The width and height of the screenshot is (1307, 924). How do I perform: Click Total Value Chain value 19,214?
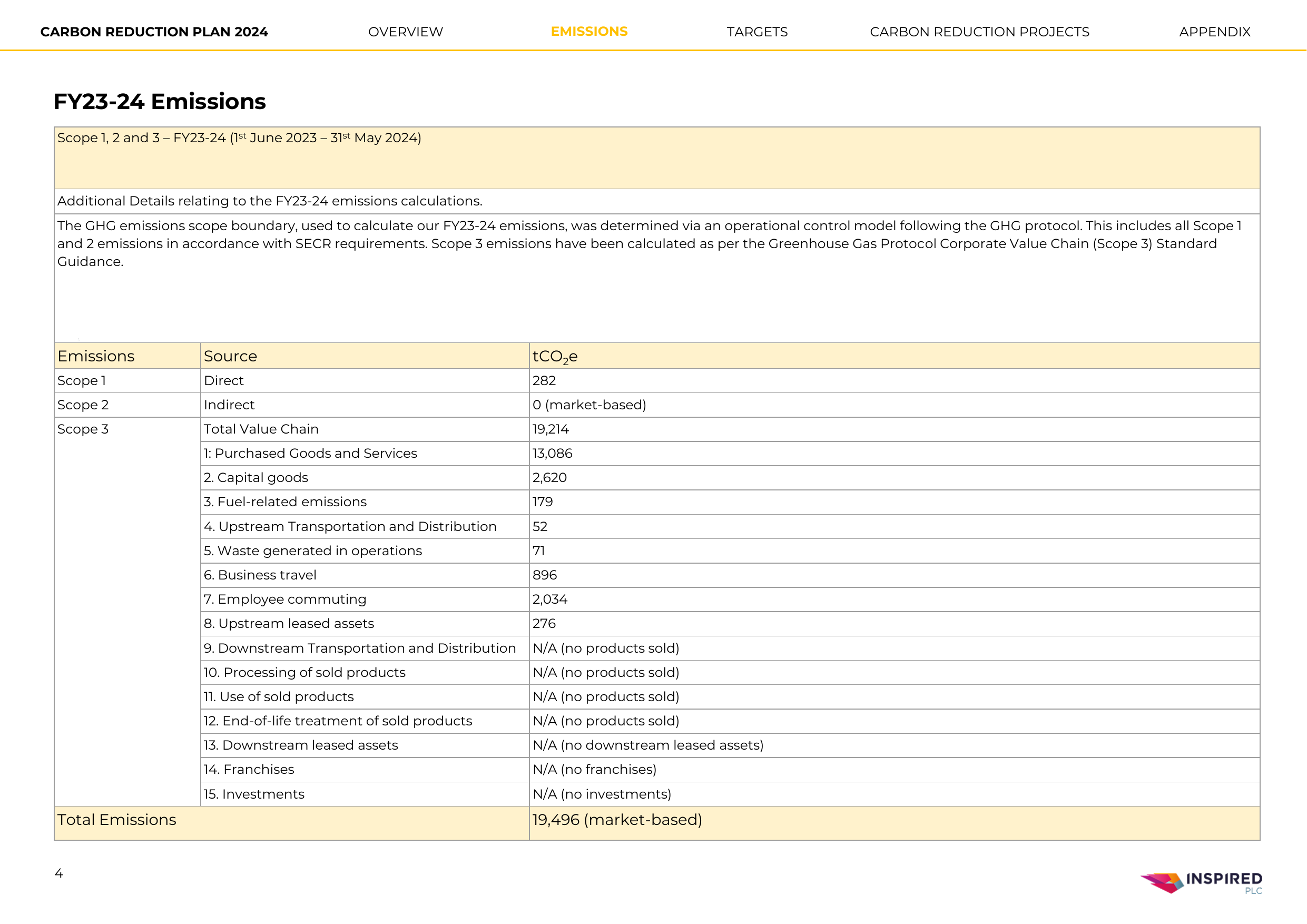point(551,429)
